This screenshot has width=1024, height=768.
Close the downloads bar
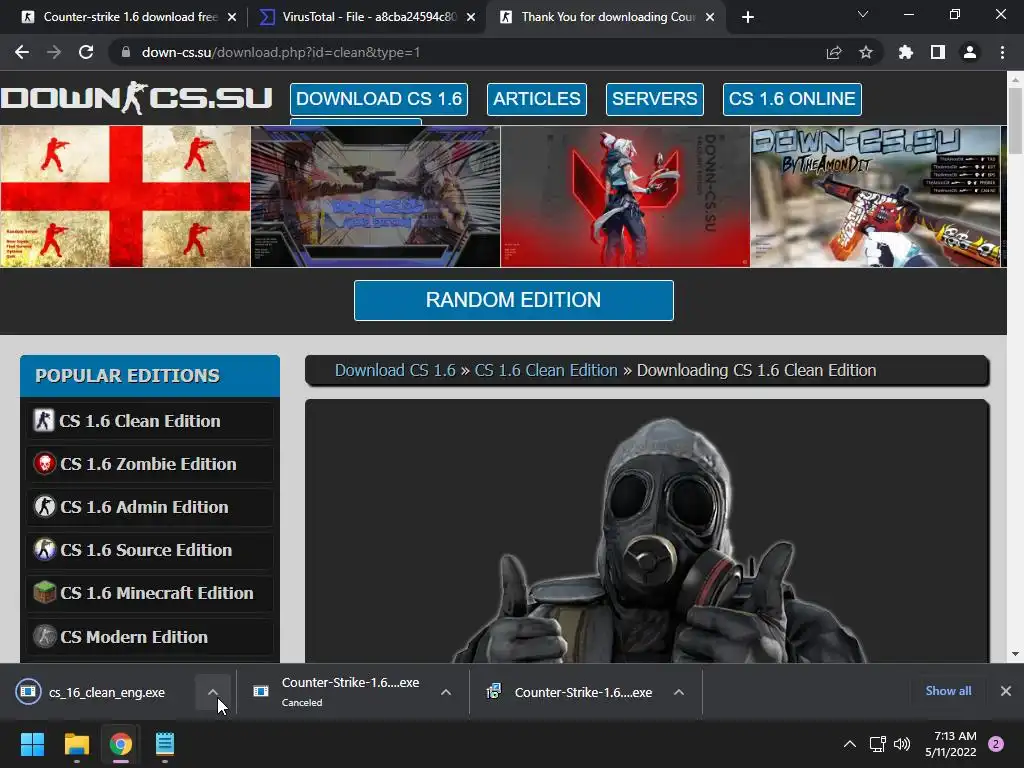(x=1006, y=691)
